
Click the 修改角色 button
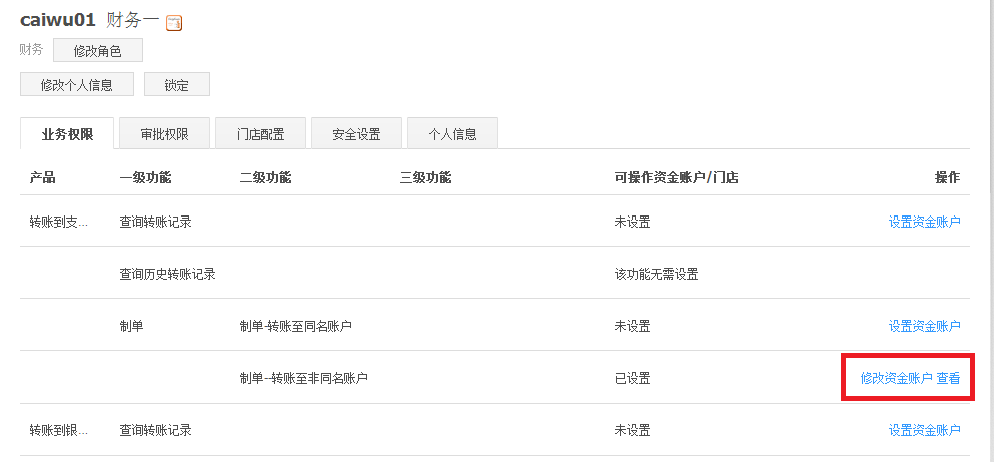pyautogui.click(x=98, y=51)
